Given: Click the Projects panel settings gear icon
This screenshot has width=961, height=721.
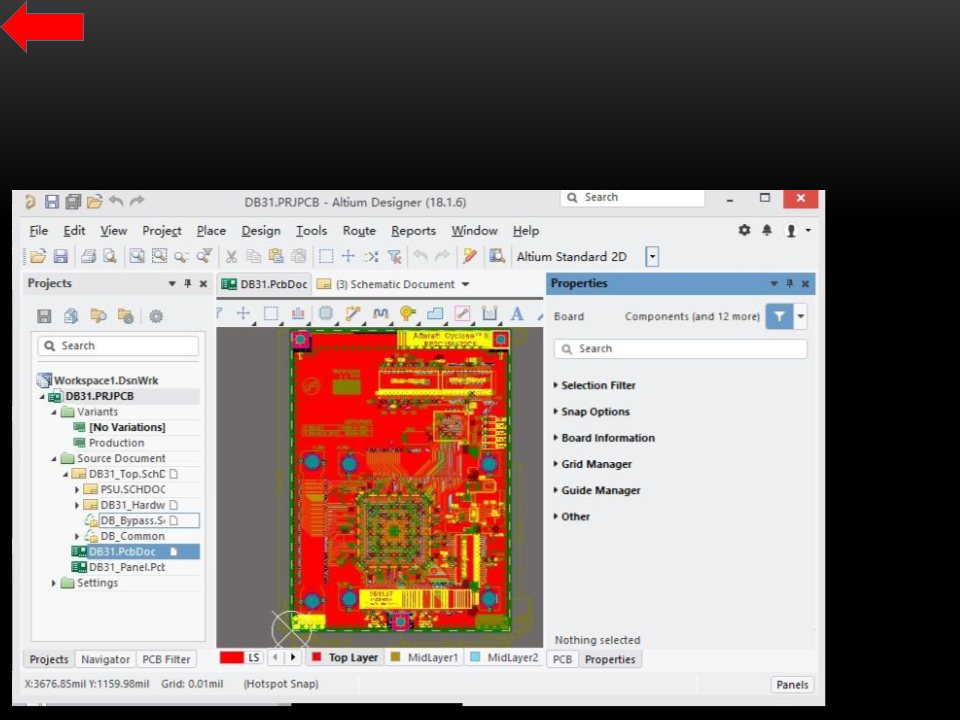Looking at the screenshot, I should [x=156, y=316].
